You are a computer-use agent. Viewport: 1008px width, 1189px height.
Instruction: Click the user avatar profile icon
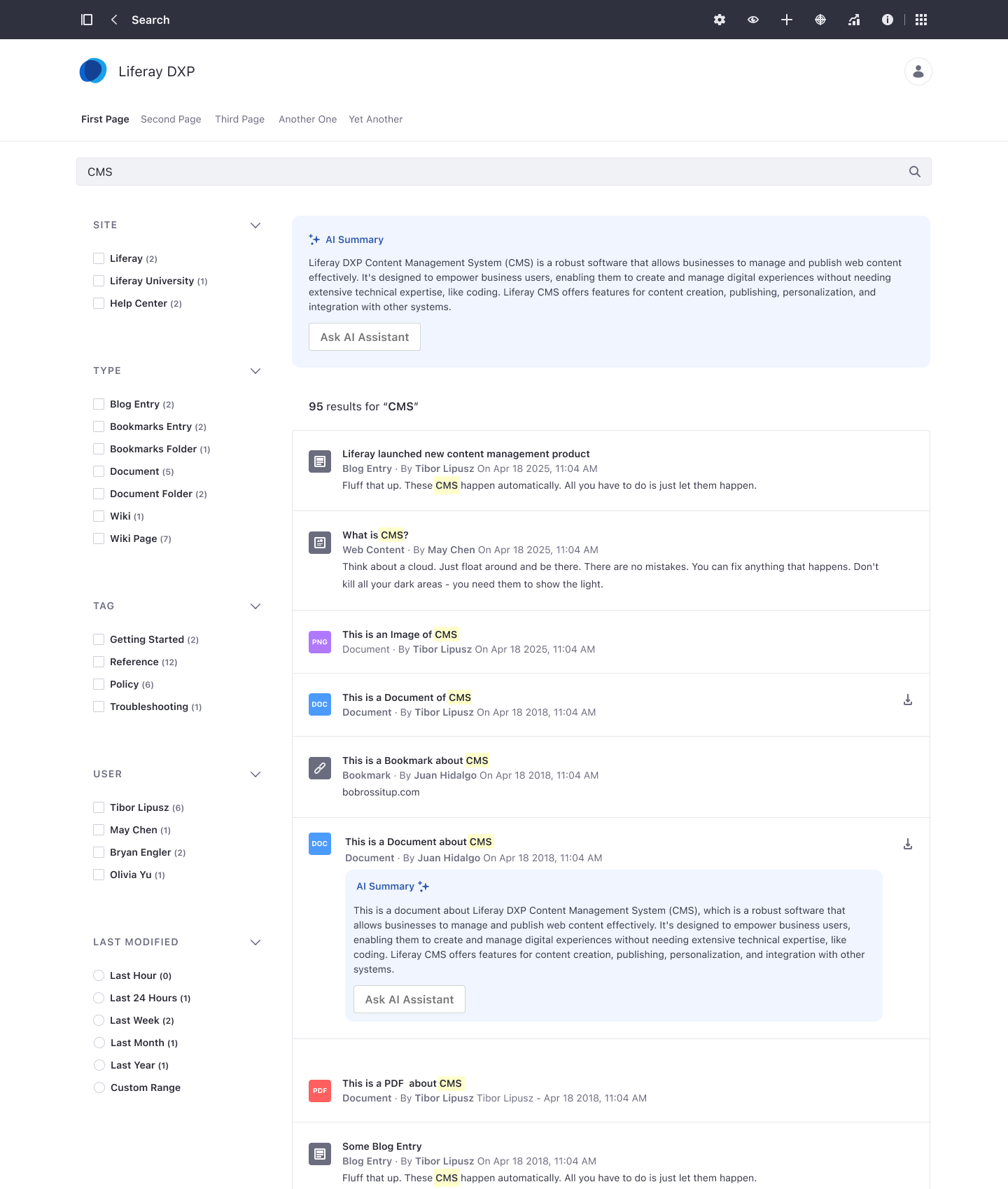[x=918, y=71]
